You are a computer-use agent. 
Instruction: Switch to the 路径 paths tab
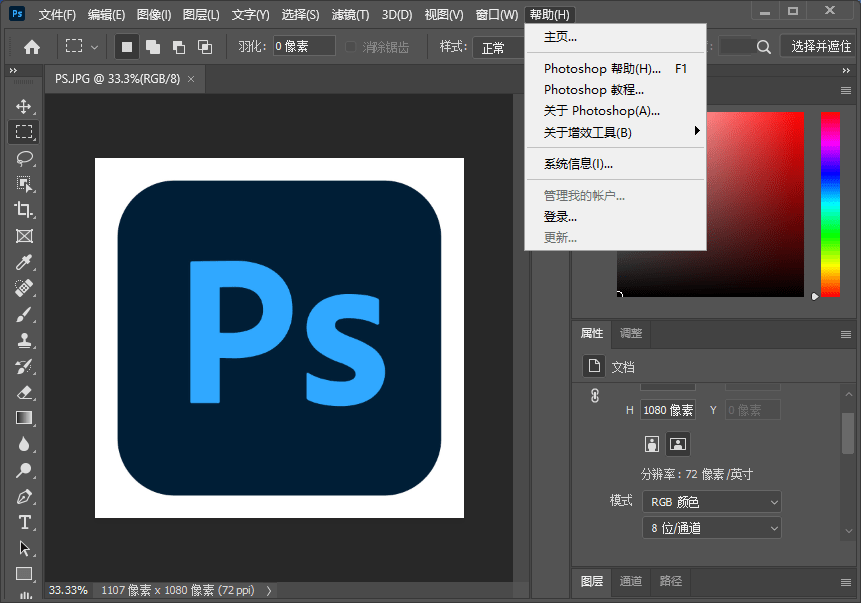pos(670,580)
